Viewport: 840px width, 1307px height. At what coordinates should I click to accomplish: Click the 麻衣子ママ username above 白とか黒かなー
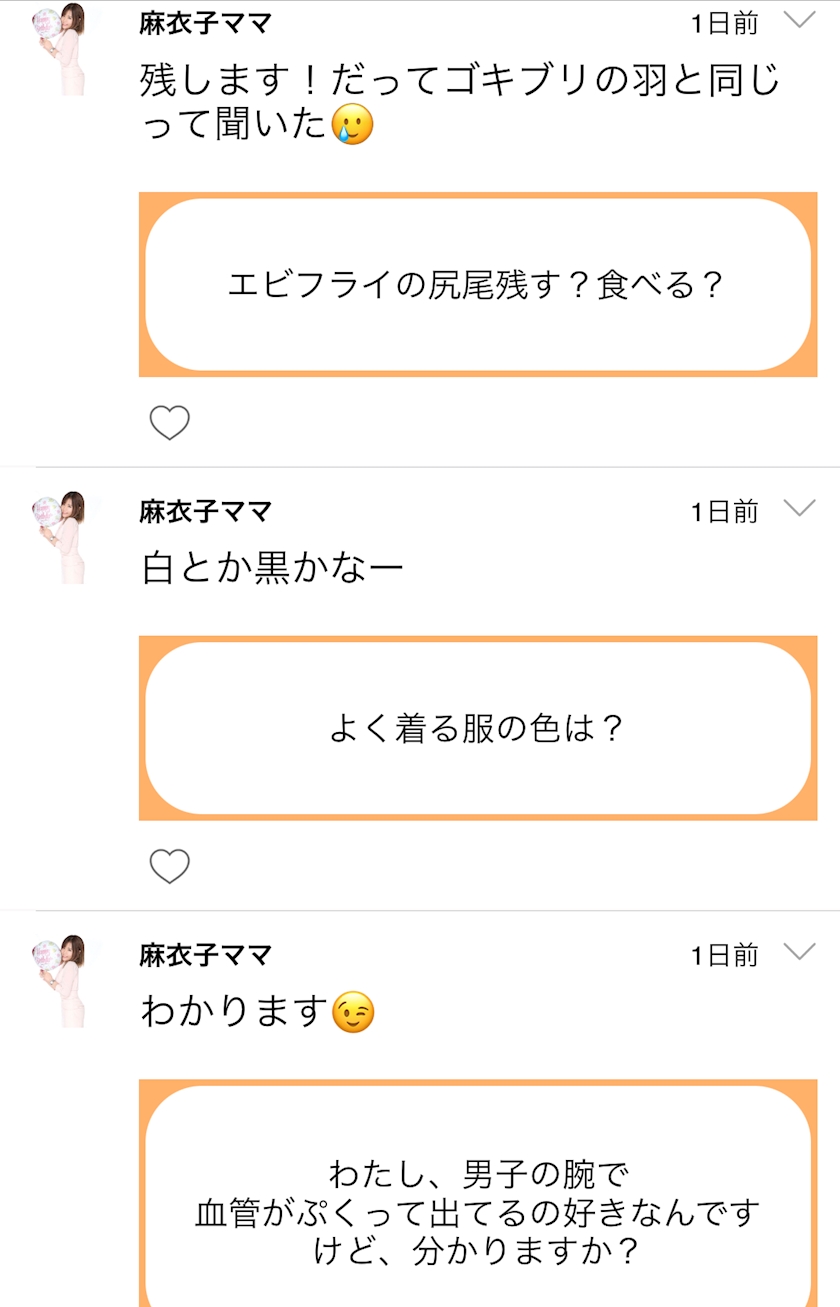(x=206, y=512)
